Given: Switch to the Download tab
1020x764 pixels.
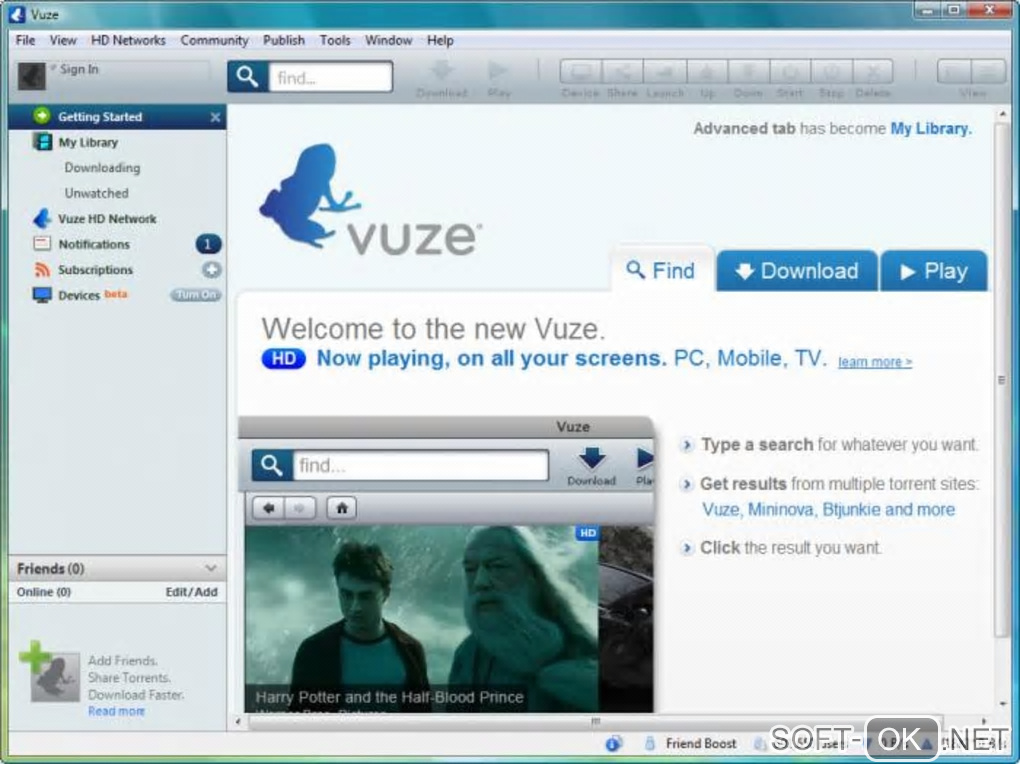Looking at the screenshot, I should (x=797, y=270).
